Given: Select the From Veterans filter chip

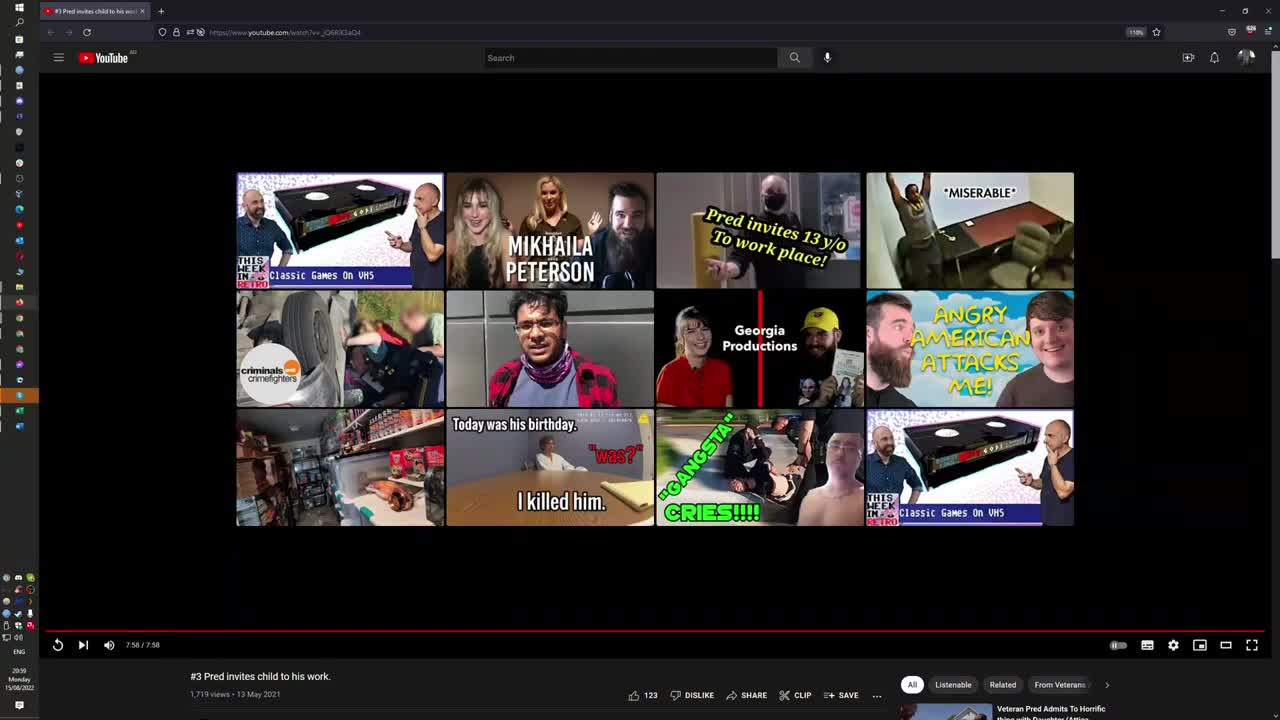Looking at the screenshot, I should pyautogui.click(x=1060, y=685).
